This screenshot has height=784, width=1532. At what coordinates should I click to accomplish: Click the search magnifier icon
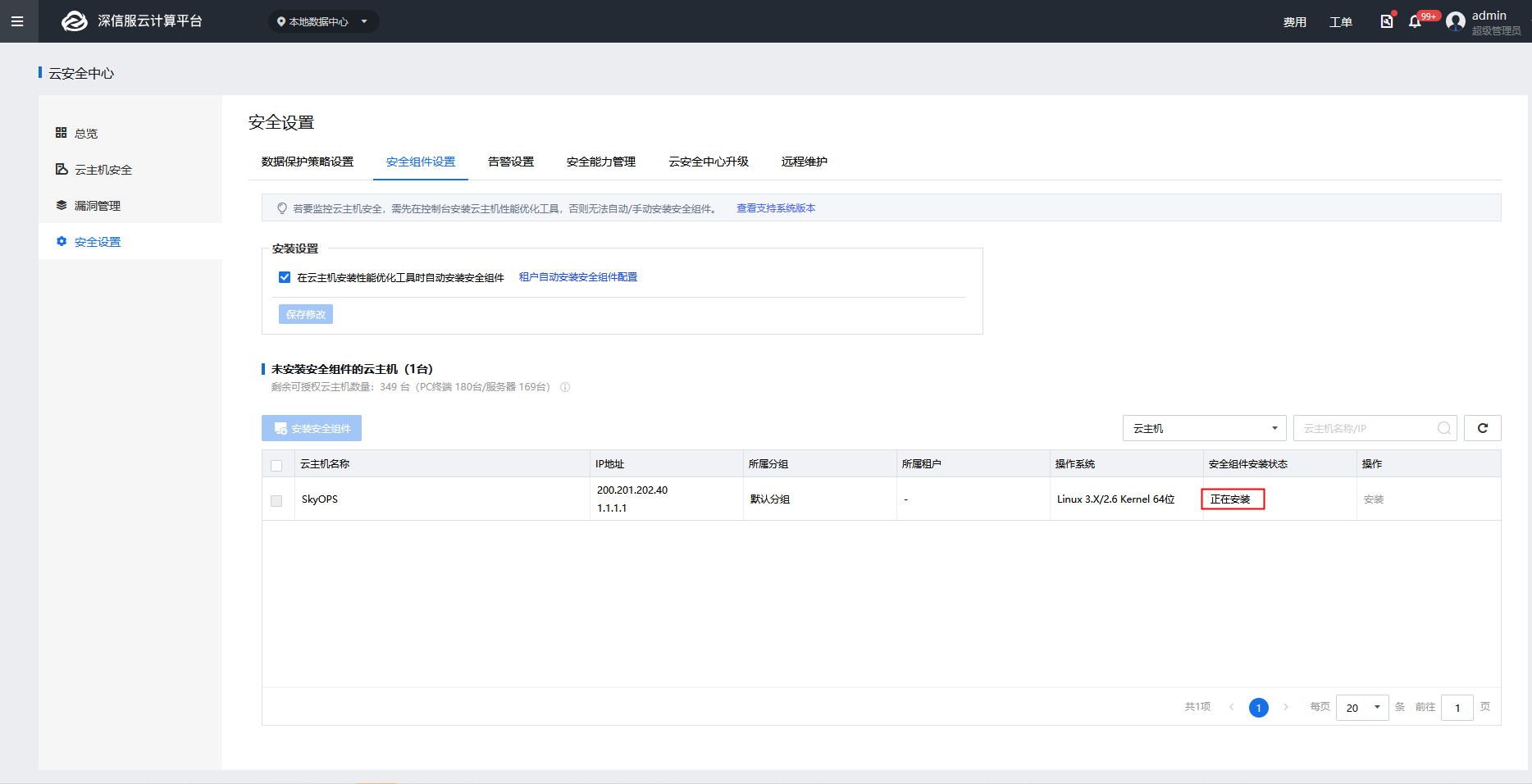[1444, 428]
